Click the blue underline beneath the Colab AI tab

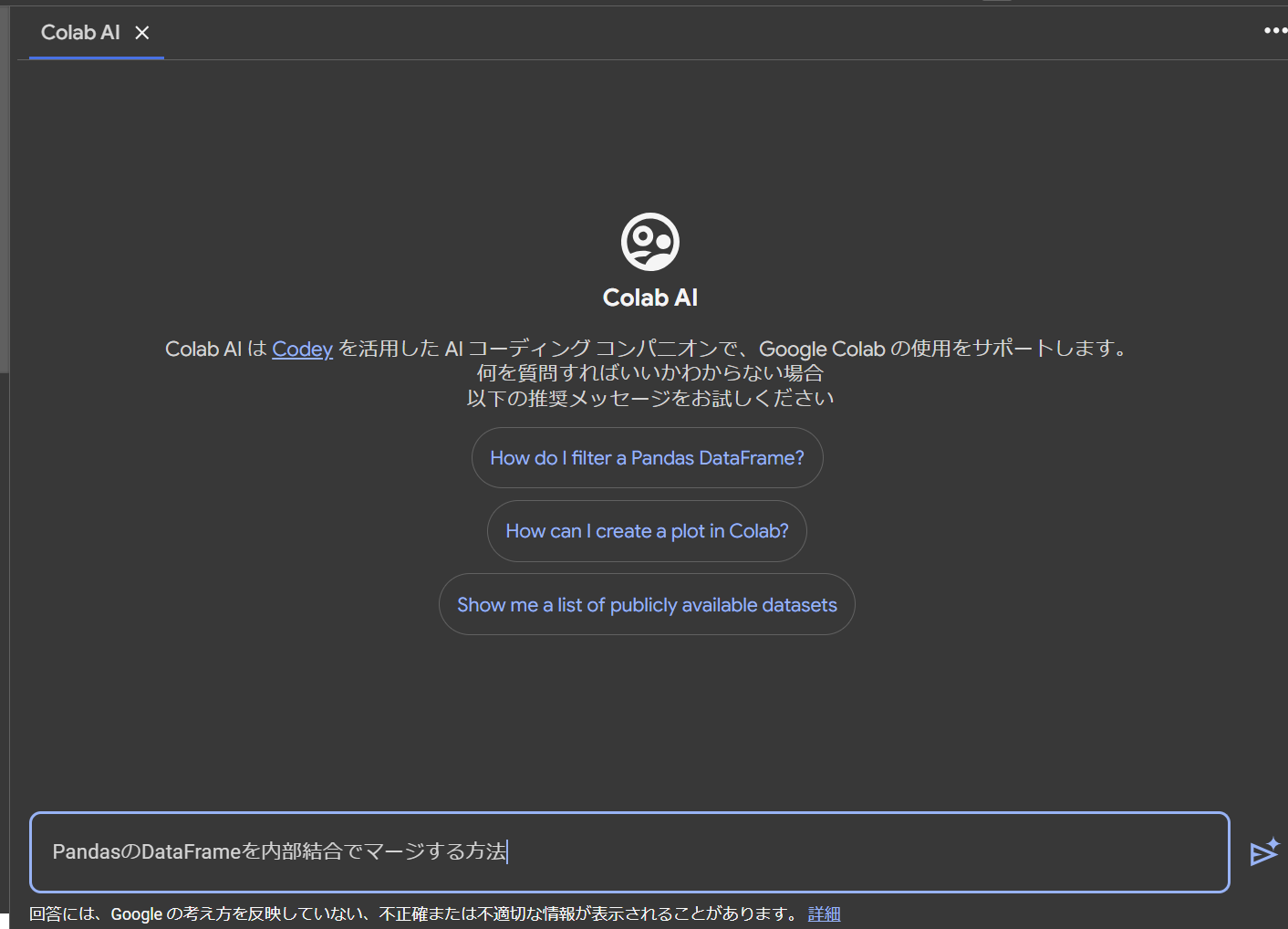[96, 58]
